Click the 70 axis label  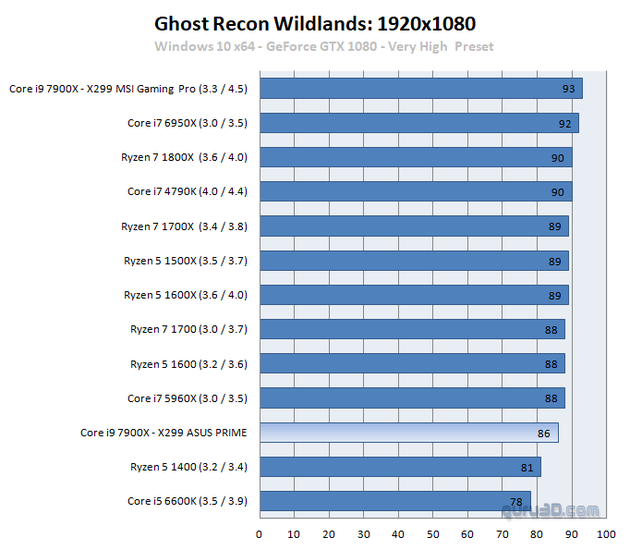pos(502,534)
